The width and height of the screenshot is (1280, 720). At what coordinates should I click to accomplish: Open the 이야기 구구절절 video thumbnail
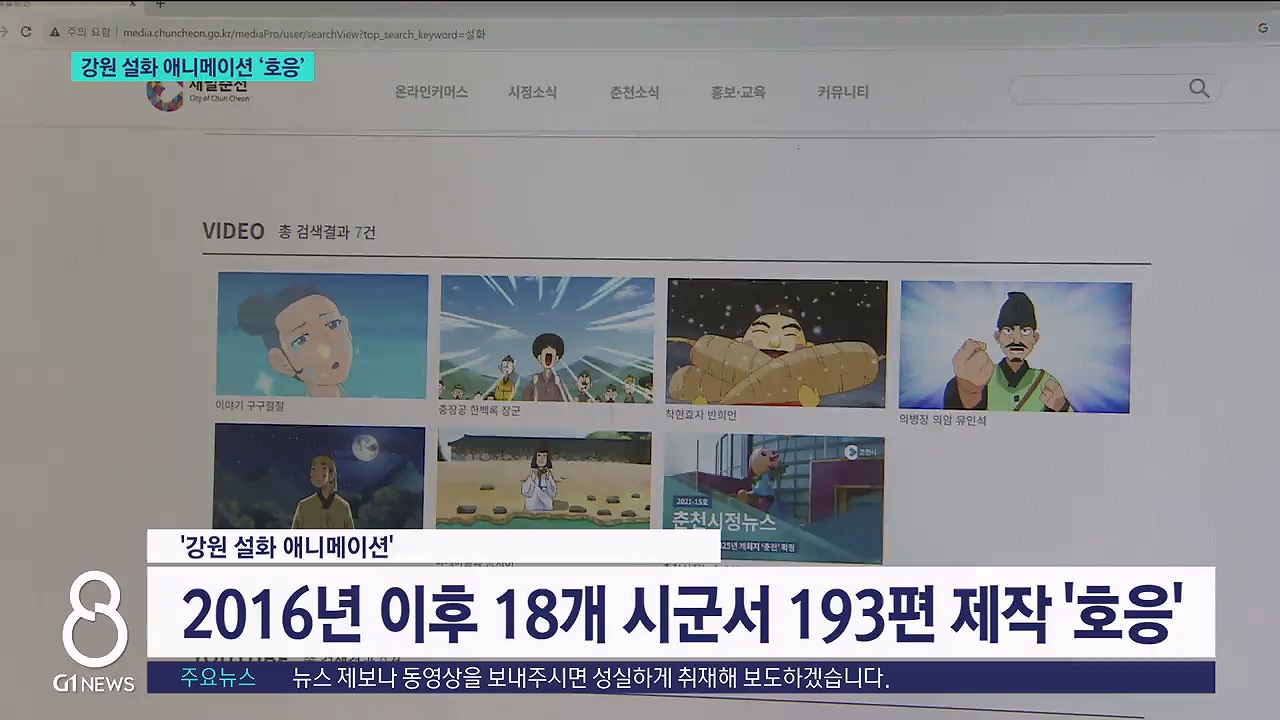tap(322, 335)
